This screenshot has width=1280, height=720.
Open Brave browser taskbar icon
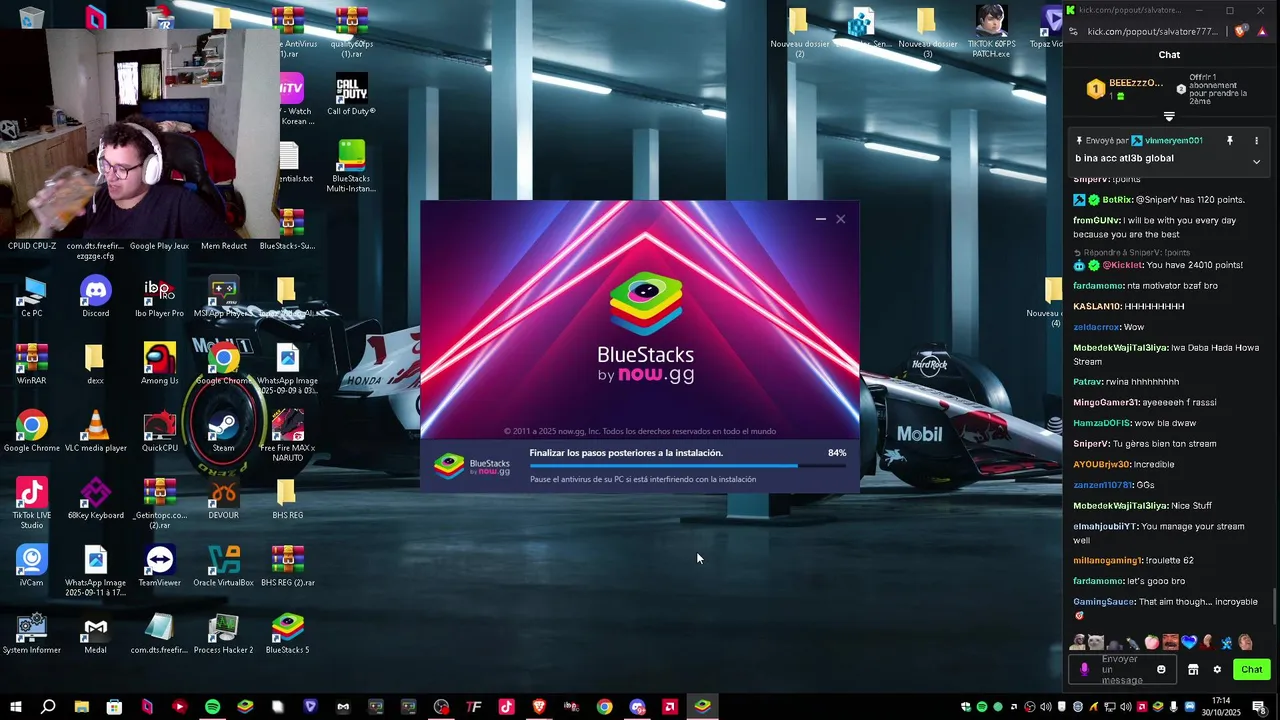tap(539, 707)
